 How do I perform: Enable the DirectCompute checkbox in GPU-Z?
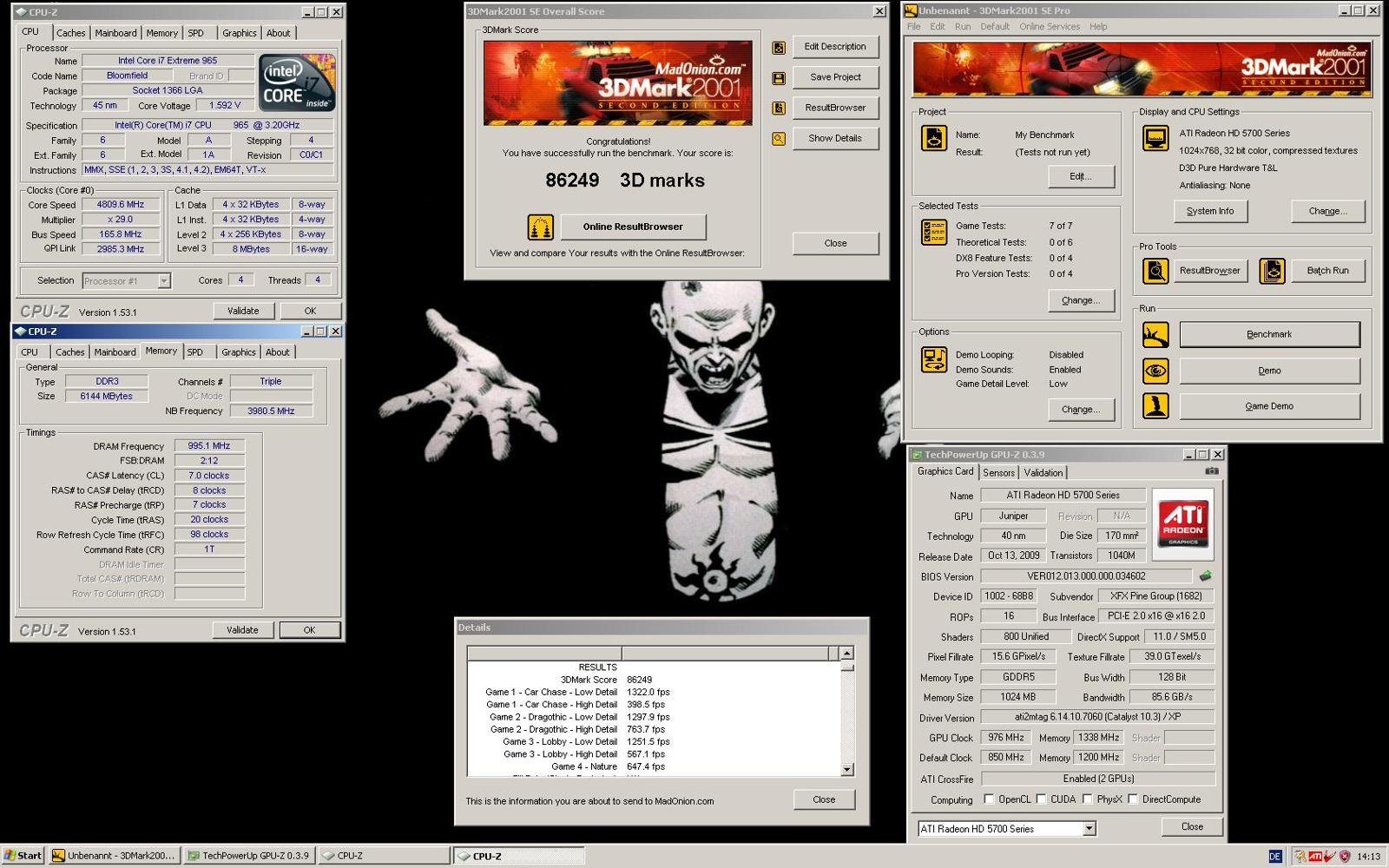pyautogui.click(x=1133, y=799)
